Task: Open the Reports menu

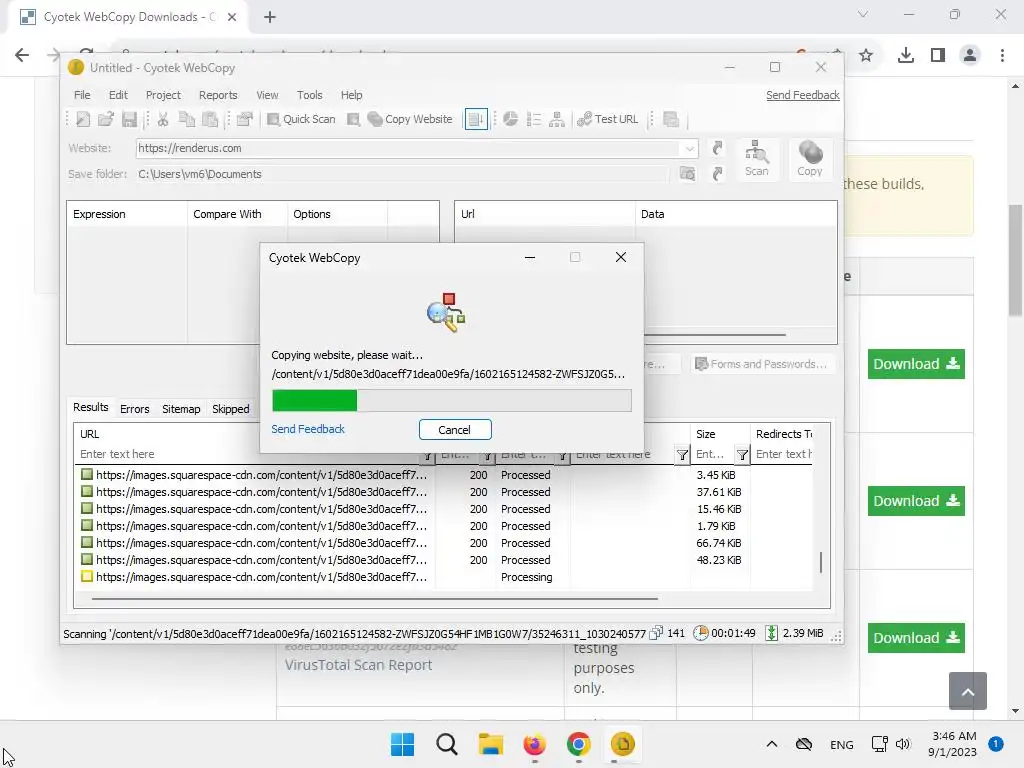Action: click(218, 95)
